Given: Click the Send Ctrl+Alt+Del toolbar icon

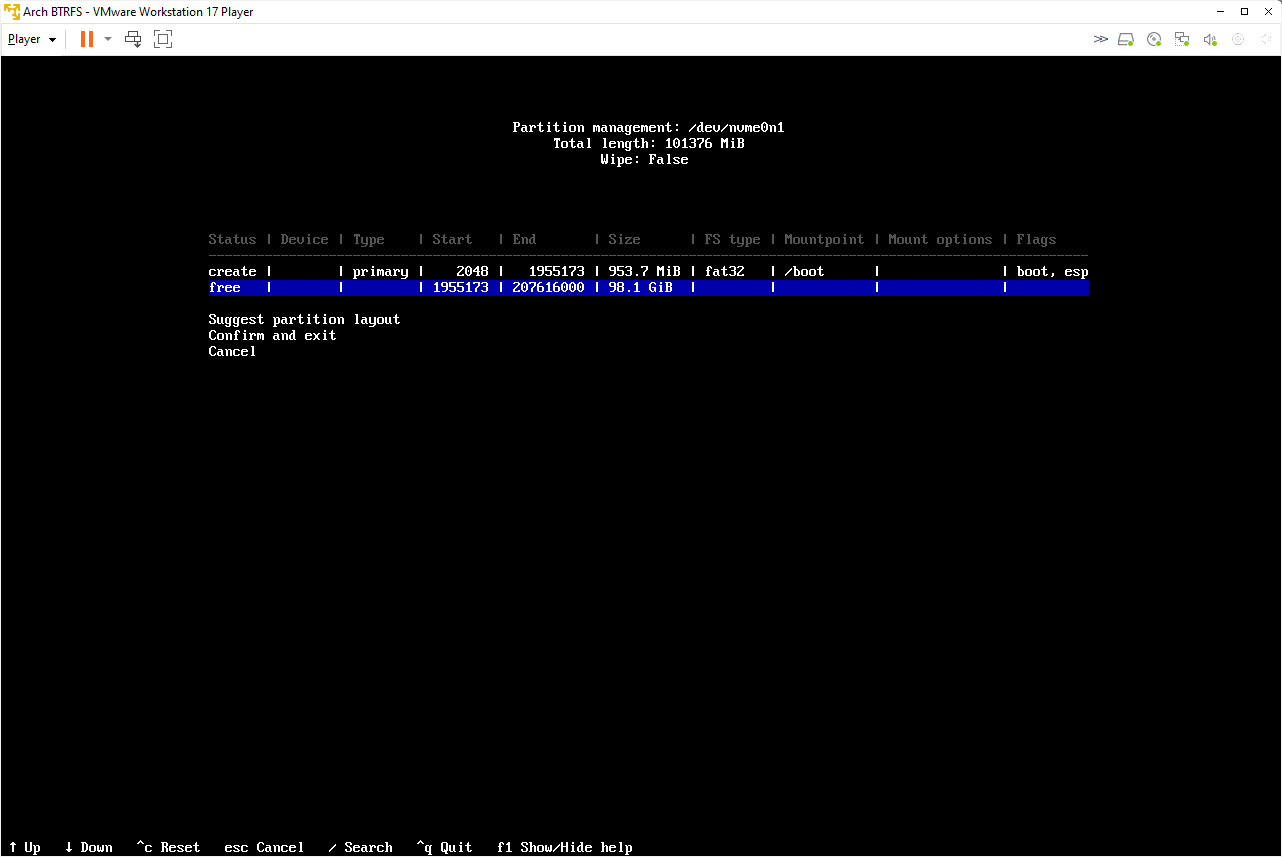Looking at the screenshot, I should click(133, 39).
